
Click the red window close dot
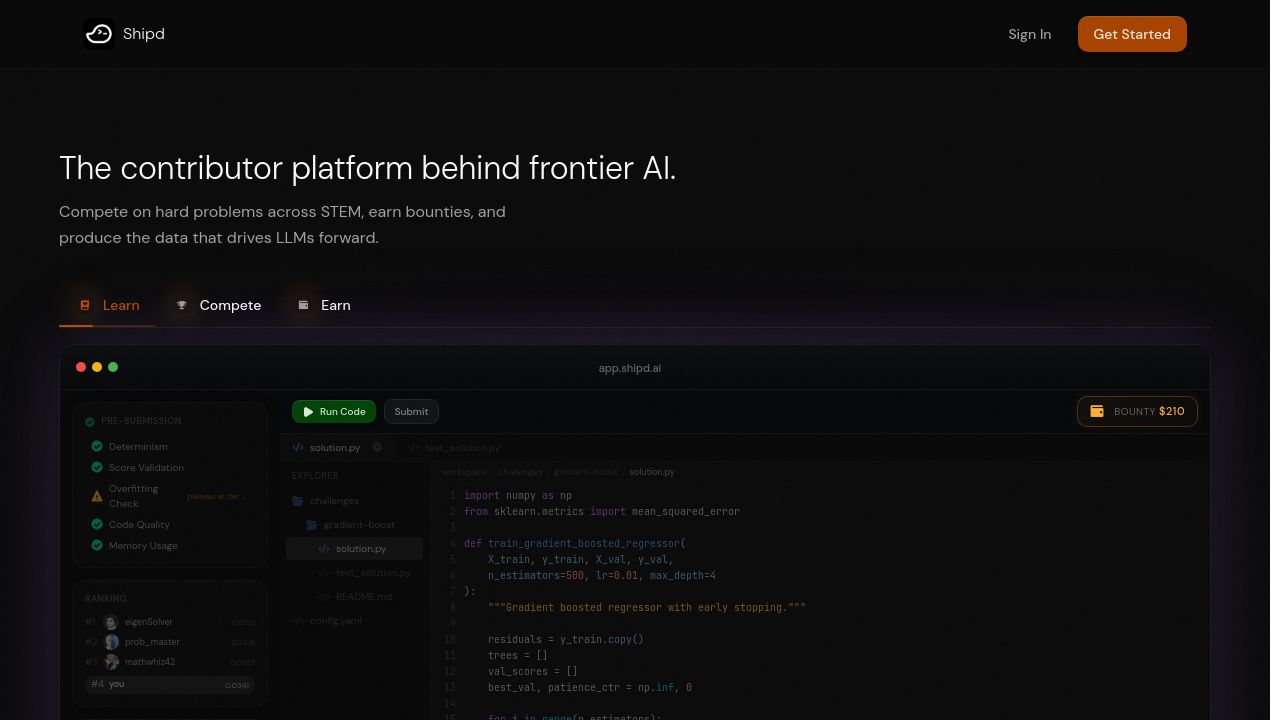[81, 367]
